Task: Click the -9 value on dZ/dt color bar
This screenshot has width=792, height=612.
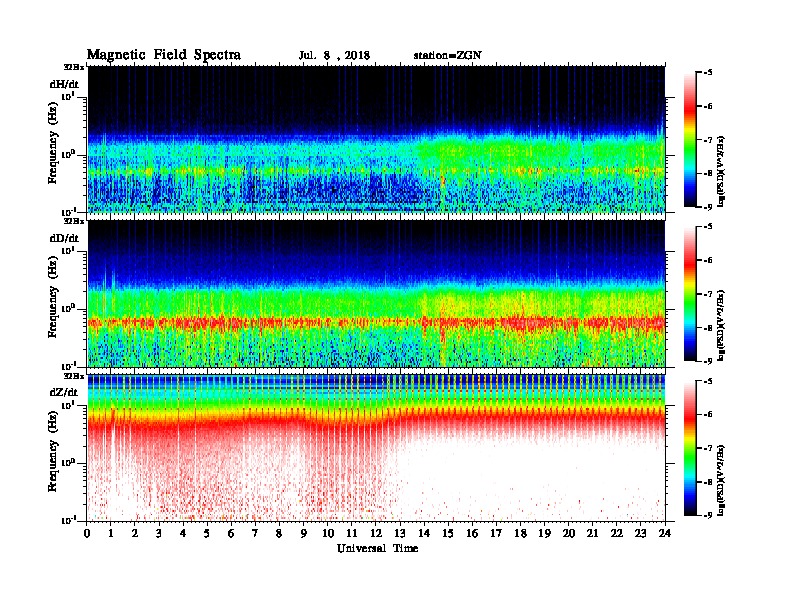Action: (x=707, y=515)
